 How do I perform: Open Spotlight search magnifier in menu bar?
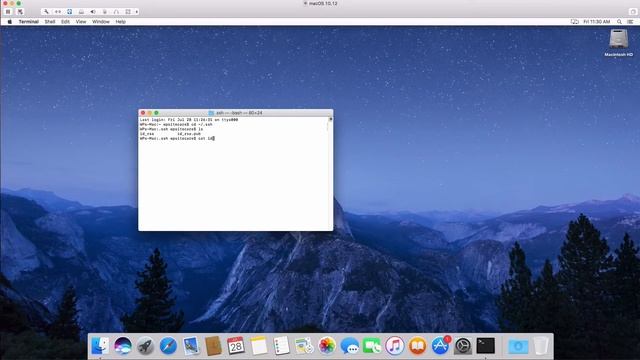[x=619, y=22]
